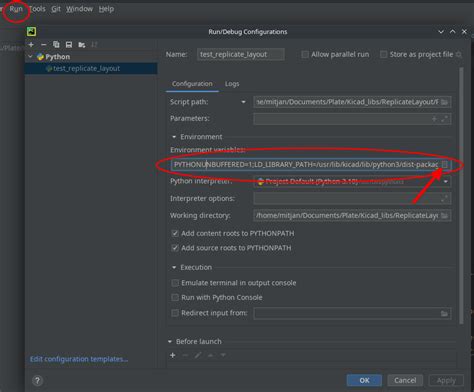The width and height of the screenshot is (474, 392).
Task: Collapse the Python tree node
Action: pos(31,57)
